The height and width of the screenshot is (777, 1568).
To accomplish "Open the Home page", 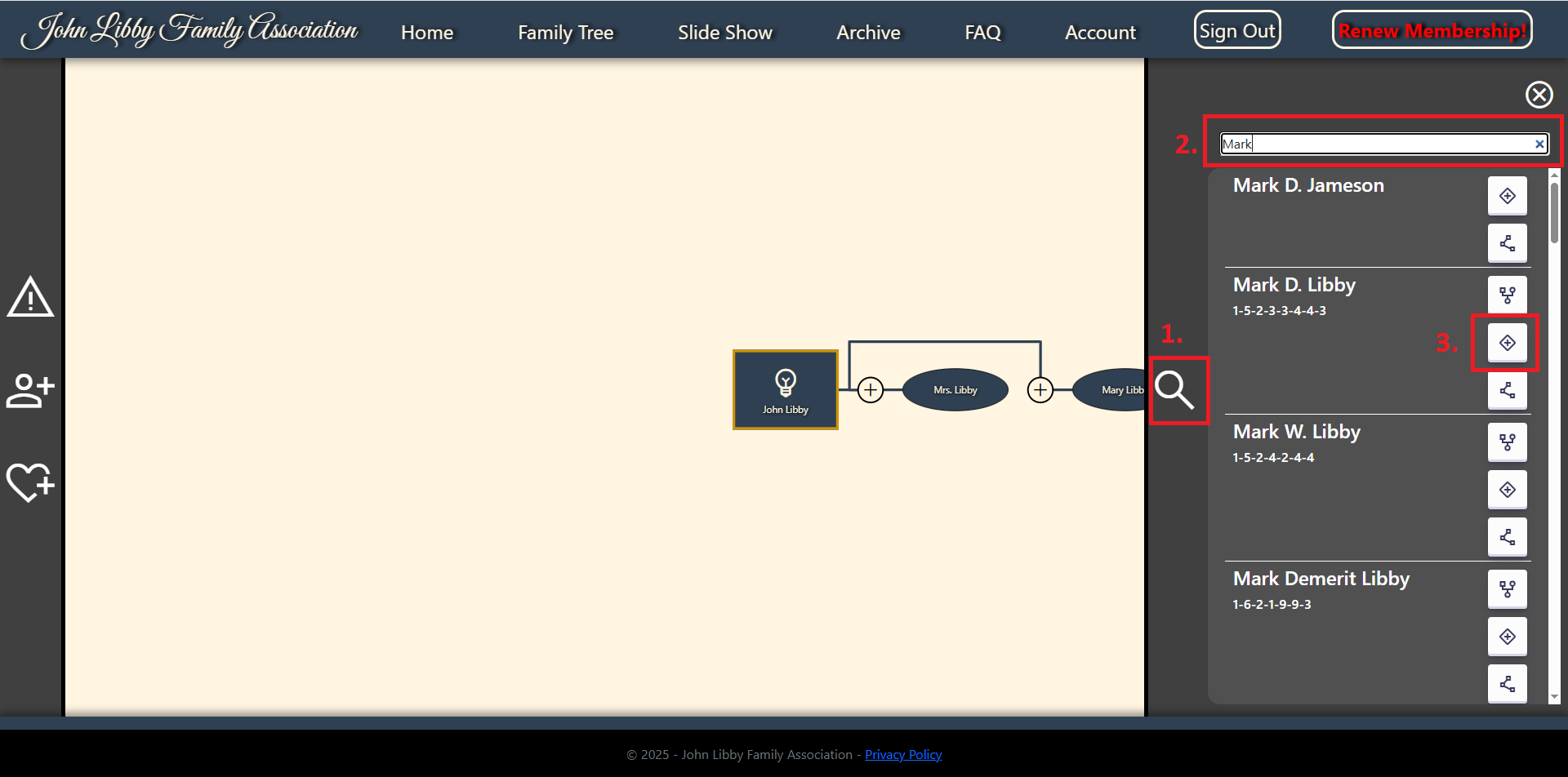I will click(x=427, y=33).
